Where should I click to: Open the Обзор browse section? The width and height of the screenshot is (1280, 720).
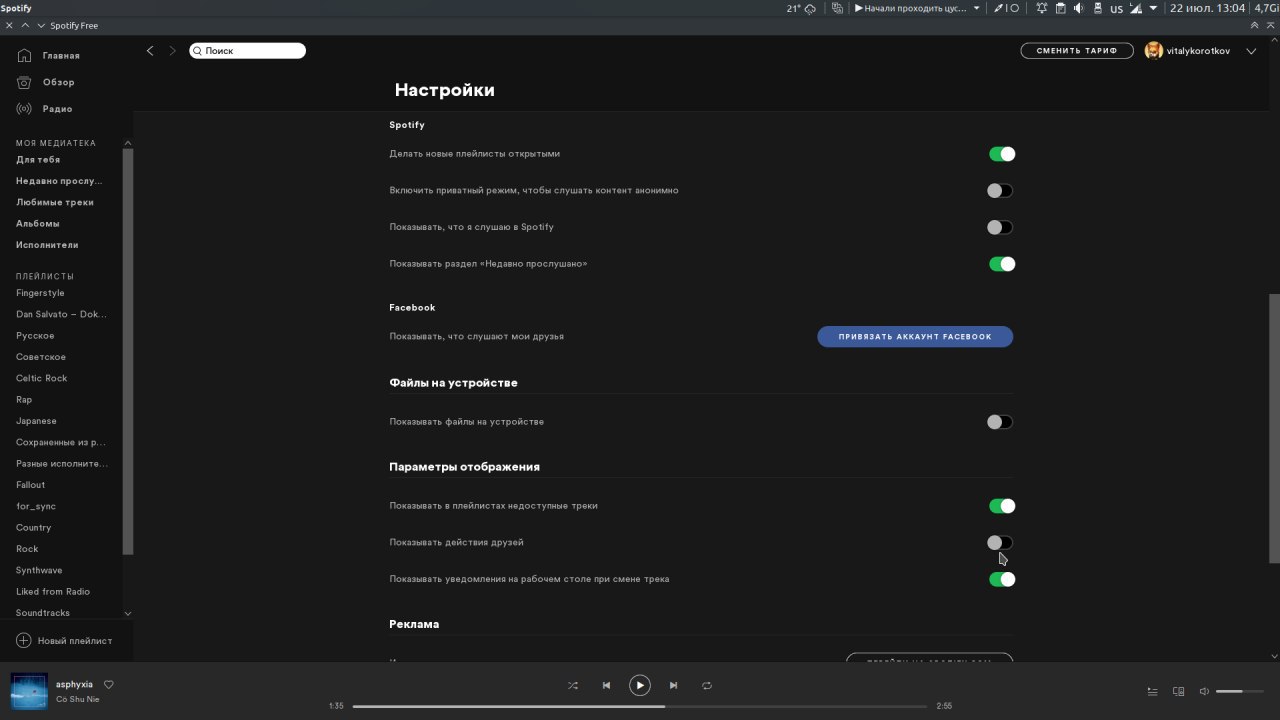tap(46, 82)
